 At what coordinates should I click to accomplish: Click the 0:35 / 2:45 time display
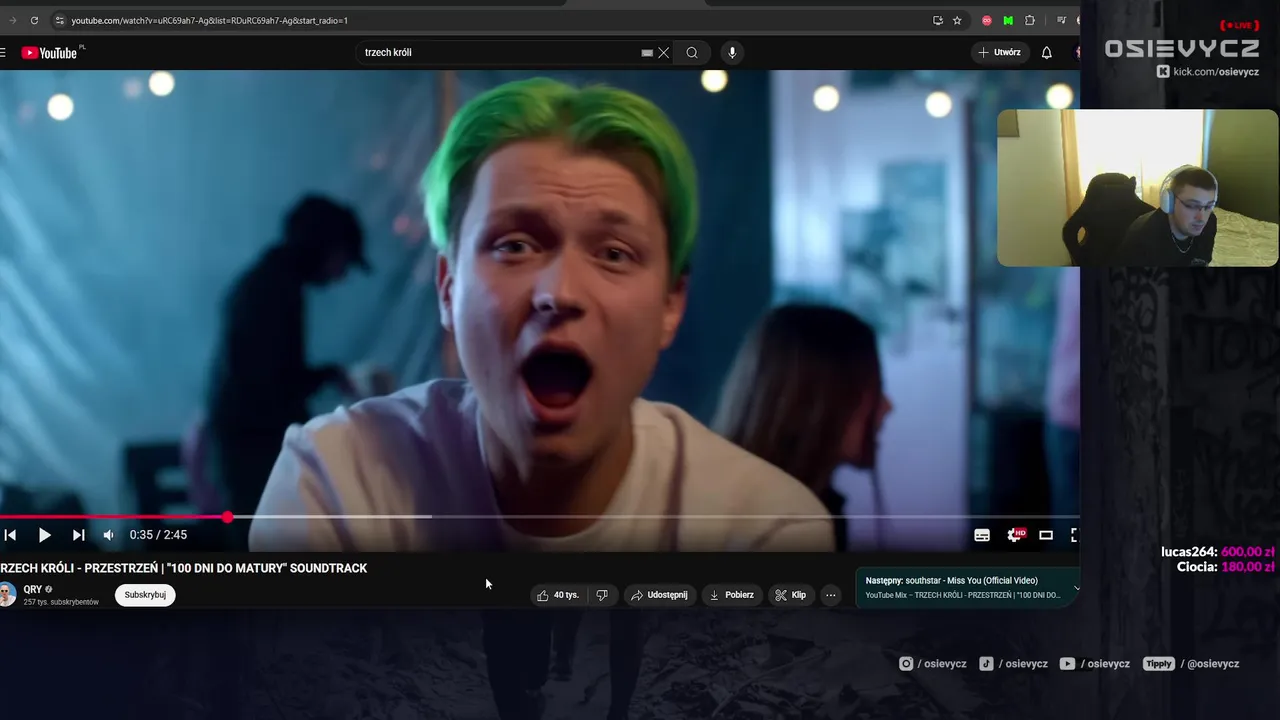pyautogui.click(x=158, y=535)
